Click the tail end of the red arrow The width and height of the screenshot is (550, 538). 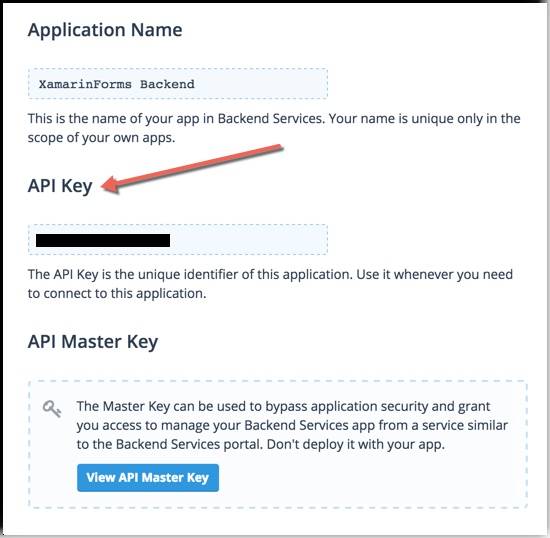pos(277,147)
